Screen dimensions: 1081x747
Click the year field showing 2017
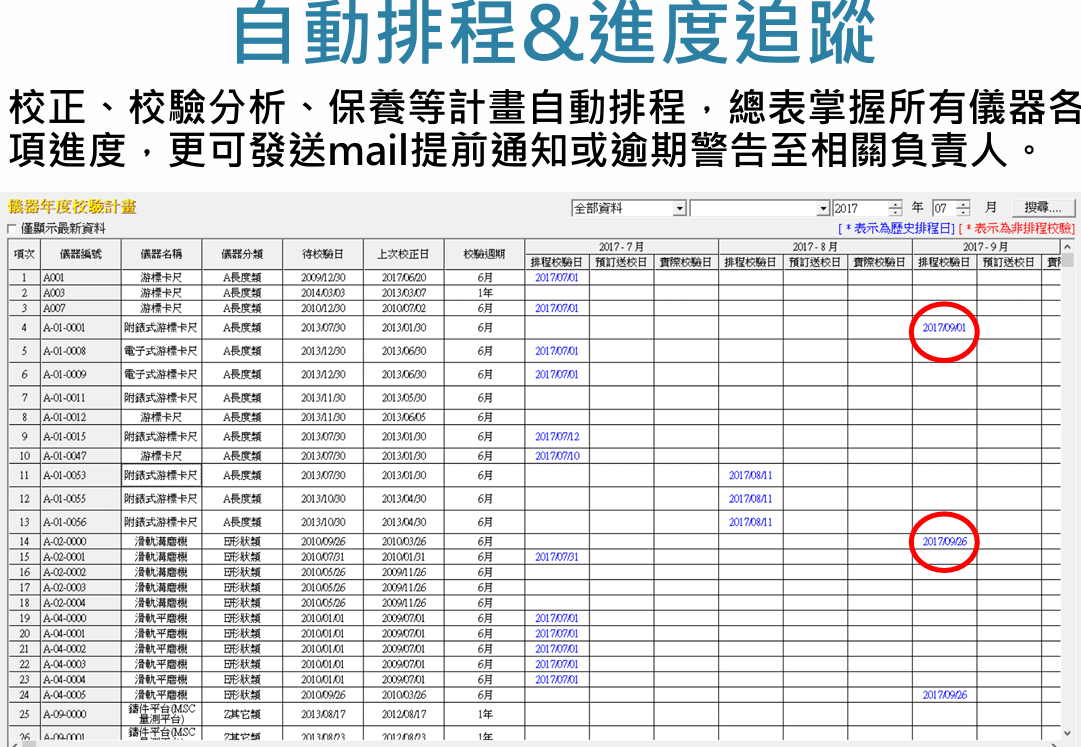858,208
